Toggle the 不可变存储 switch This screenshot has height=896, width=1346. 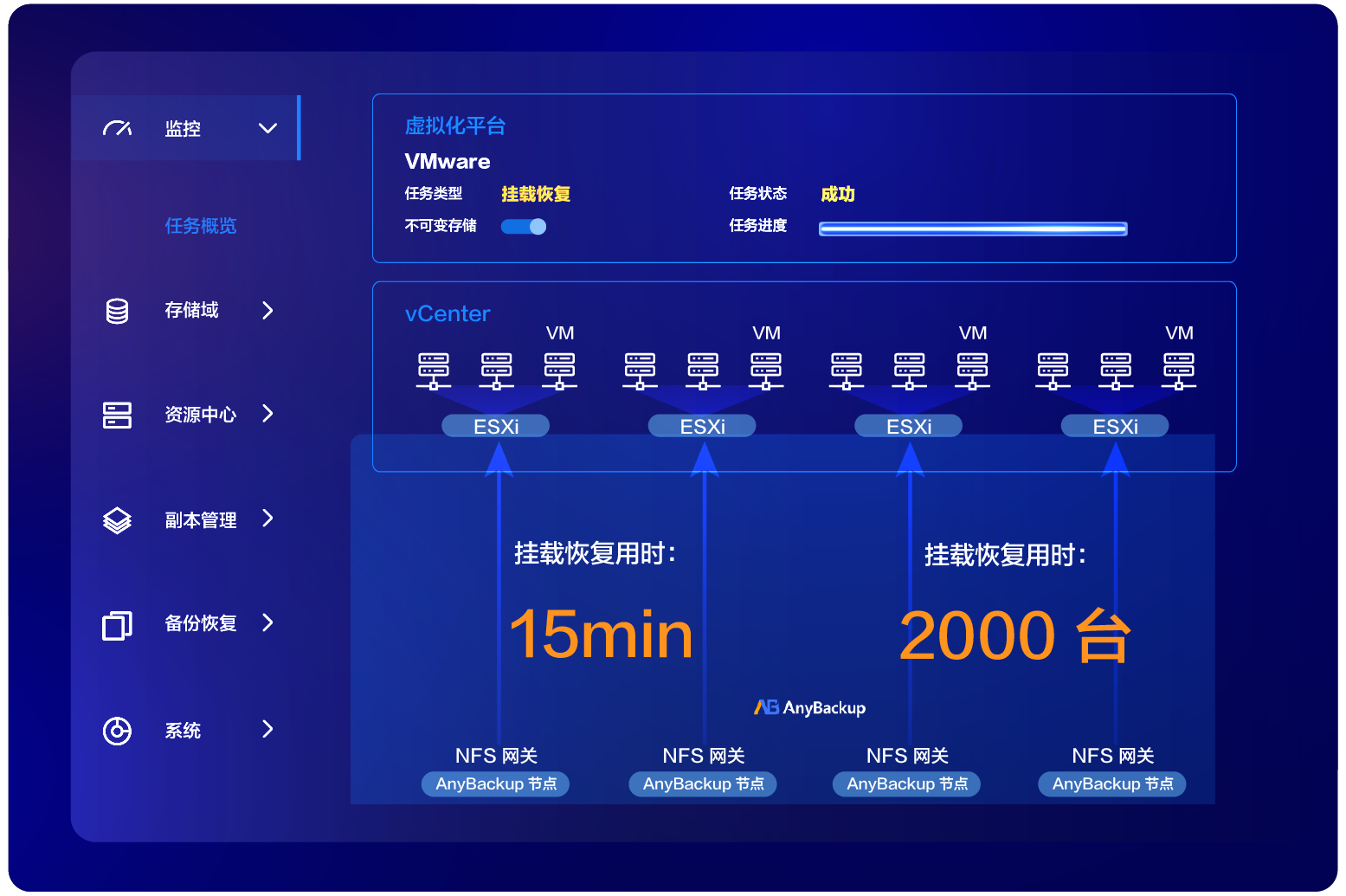pyautogui.click(x=524, y=227)
